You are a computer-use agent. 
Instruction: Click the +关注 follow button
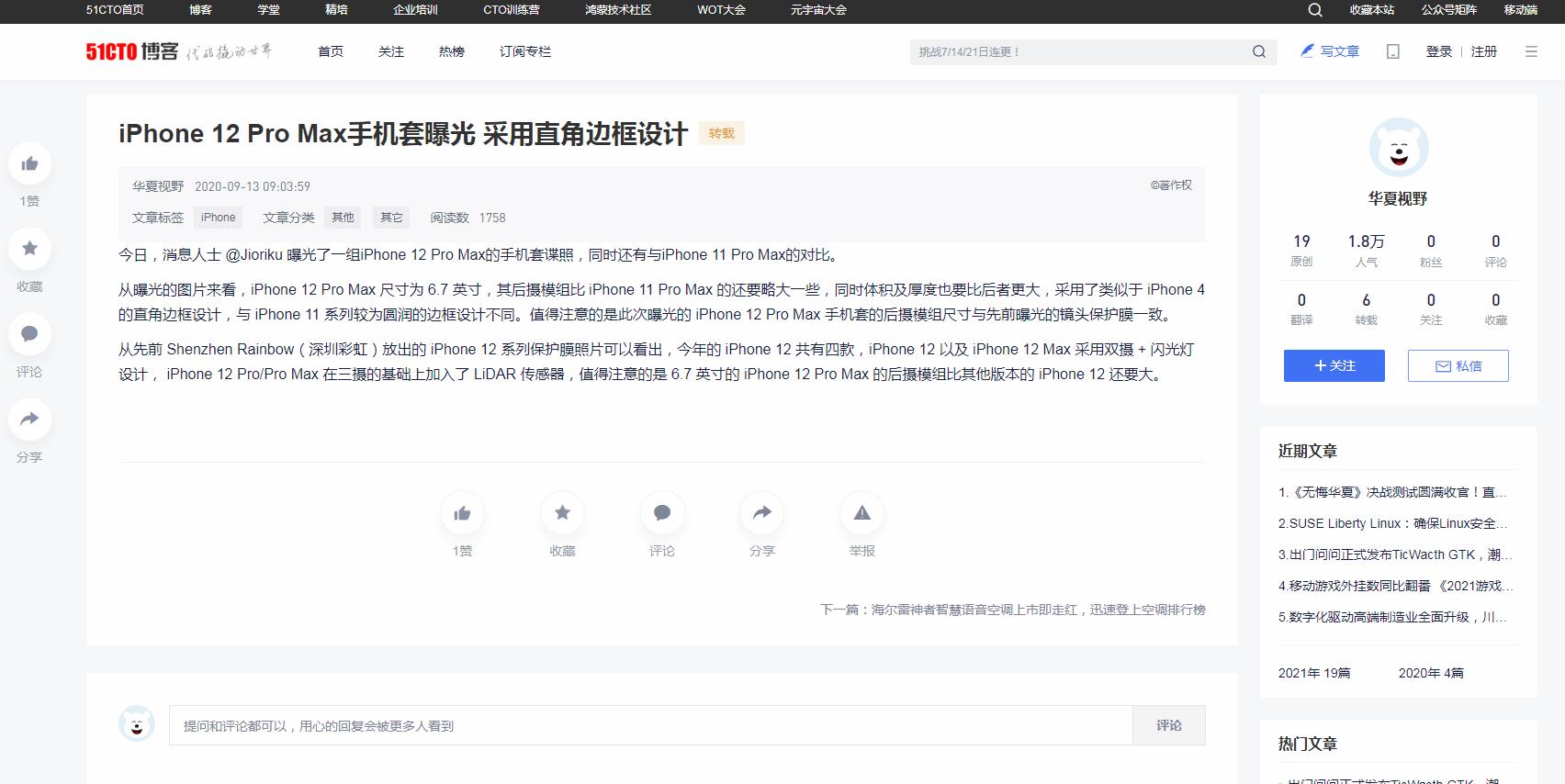click(x=1334, y=365)
